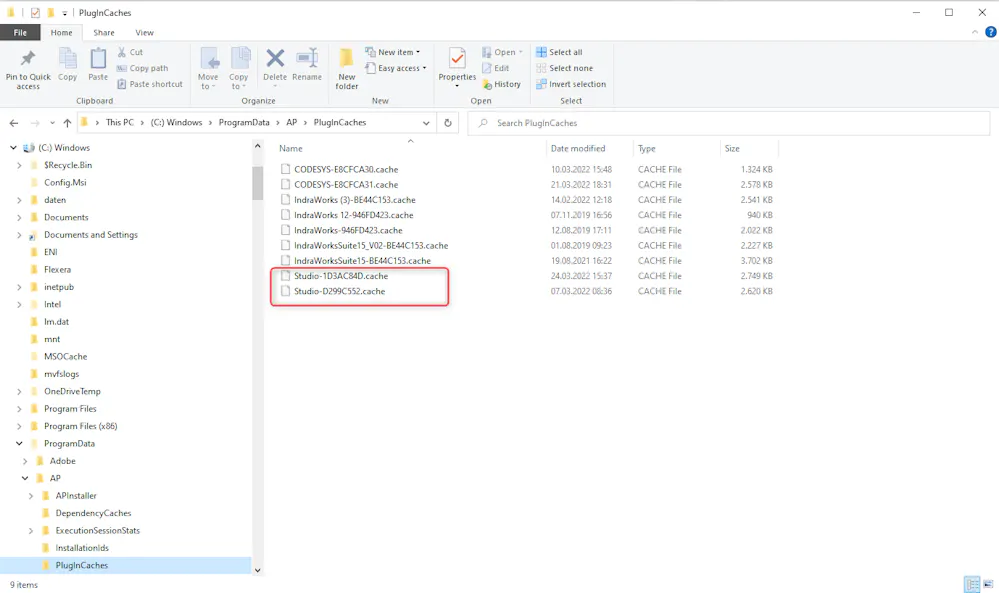999x593 pixels.
Task: Open the File tab
Action: click(x=20, y=32)
